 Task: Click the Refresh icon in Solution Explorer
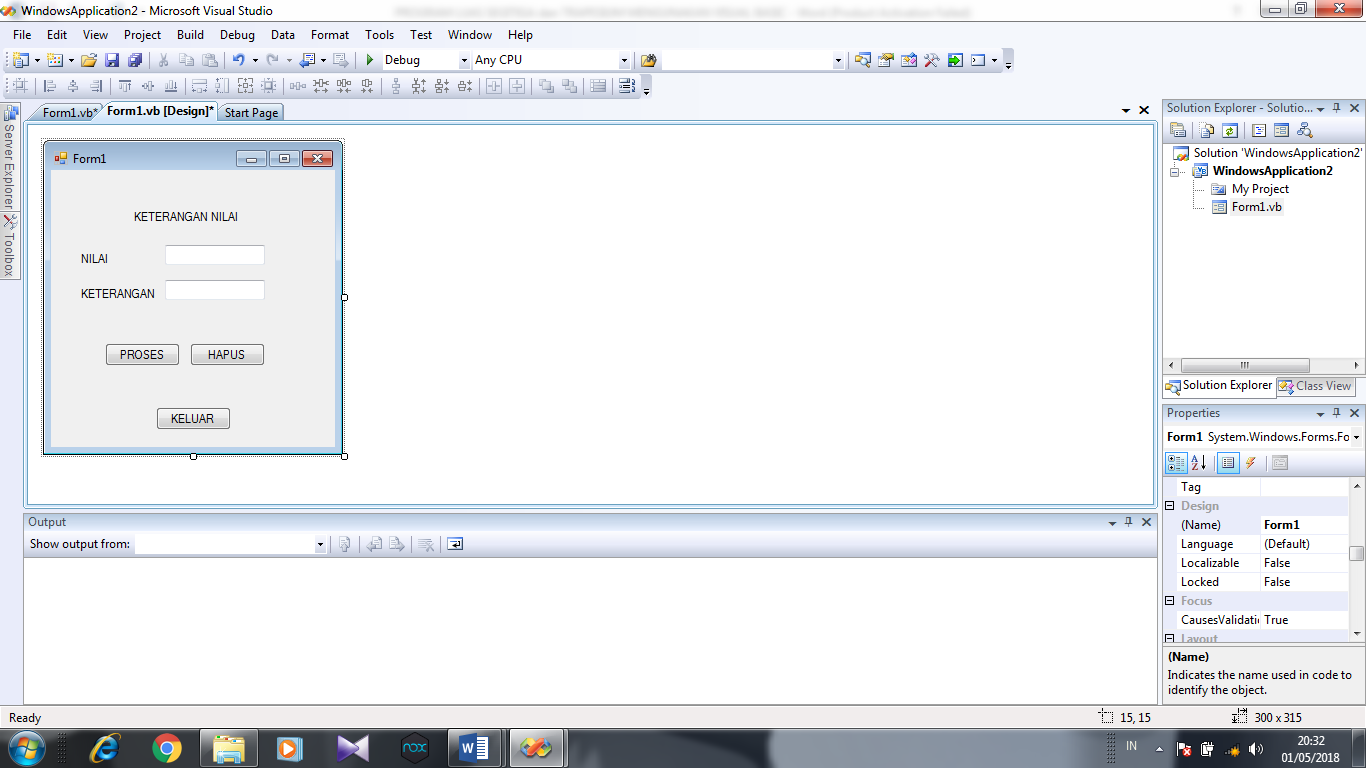point(1230,130)
